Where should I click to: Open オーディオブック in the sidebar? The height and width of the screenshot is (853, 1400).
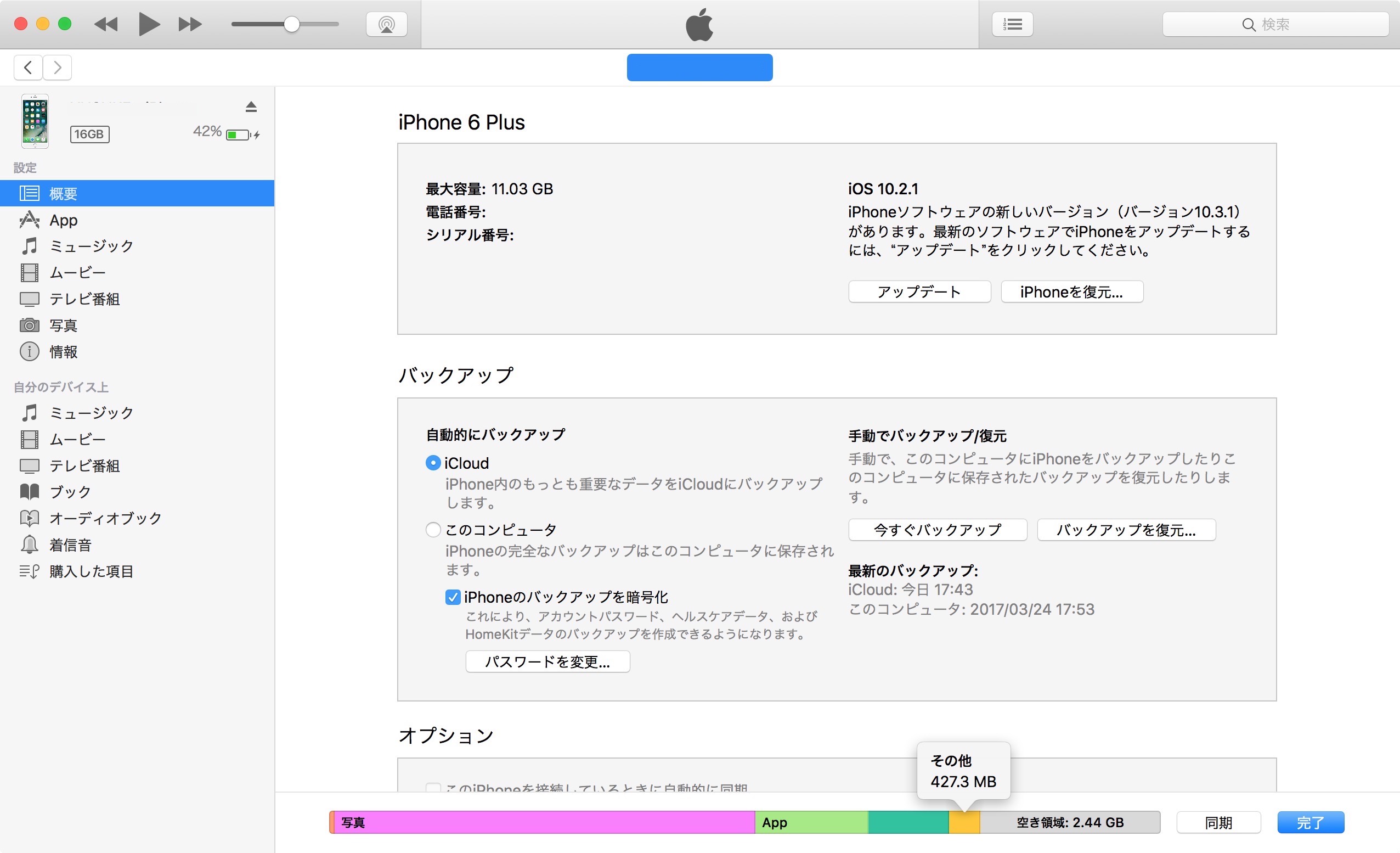(x=137, y=519)
